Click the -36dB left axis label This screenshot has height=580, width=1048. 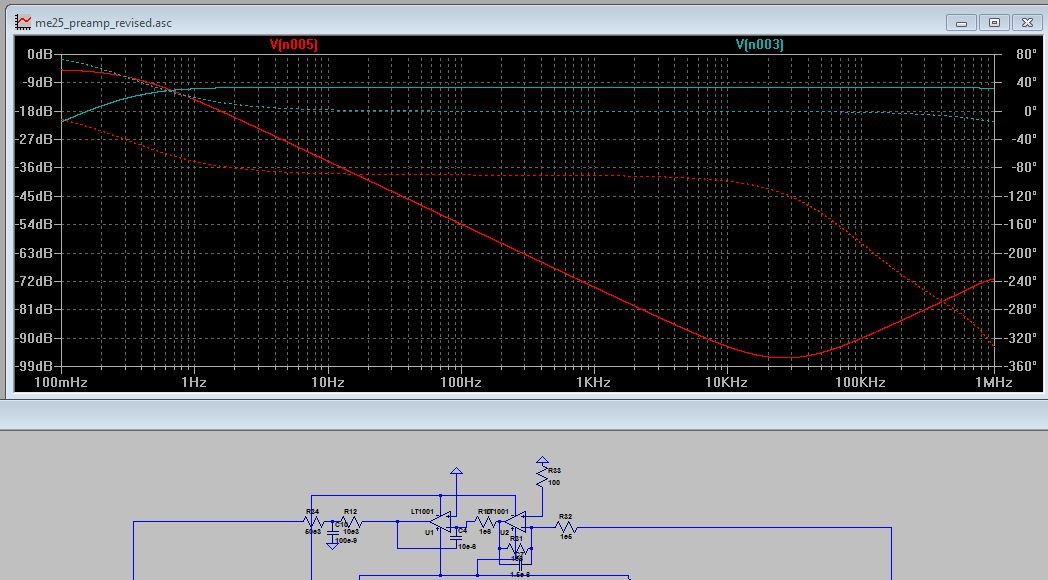click(33, 167)
